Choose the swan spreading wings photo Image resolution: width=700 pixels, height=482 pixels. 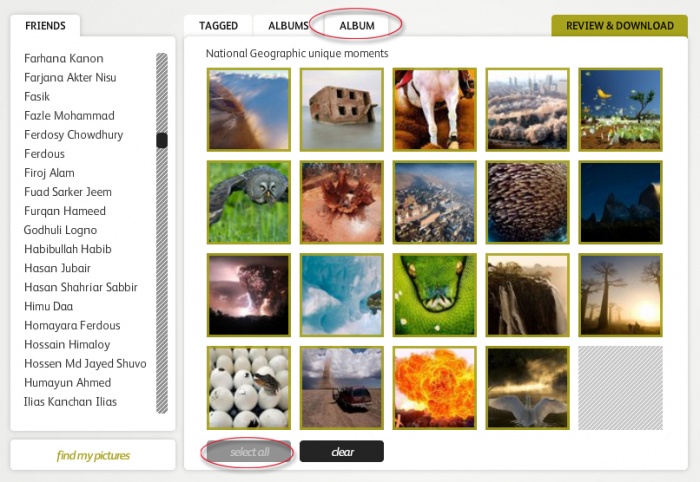click(527, 388)
